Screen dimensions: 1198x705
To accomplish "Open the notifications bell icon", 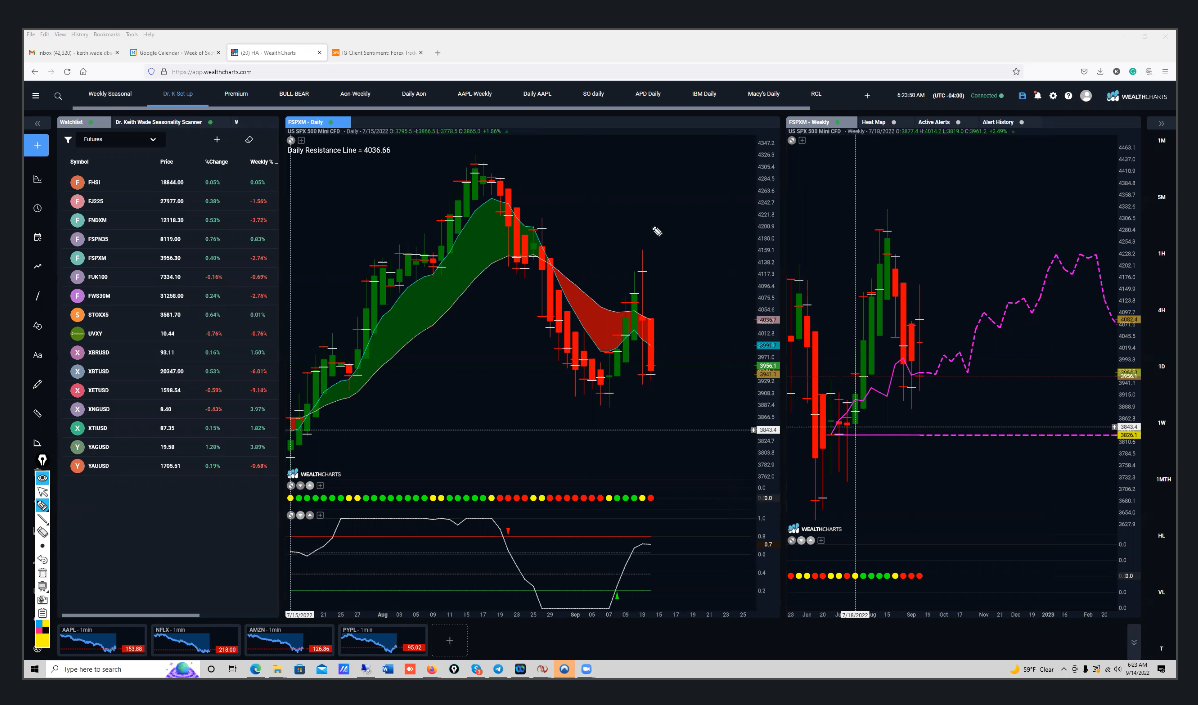I will click(1038, 95).
